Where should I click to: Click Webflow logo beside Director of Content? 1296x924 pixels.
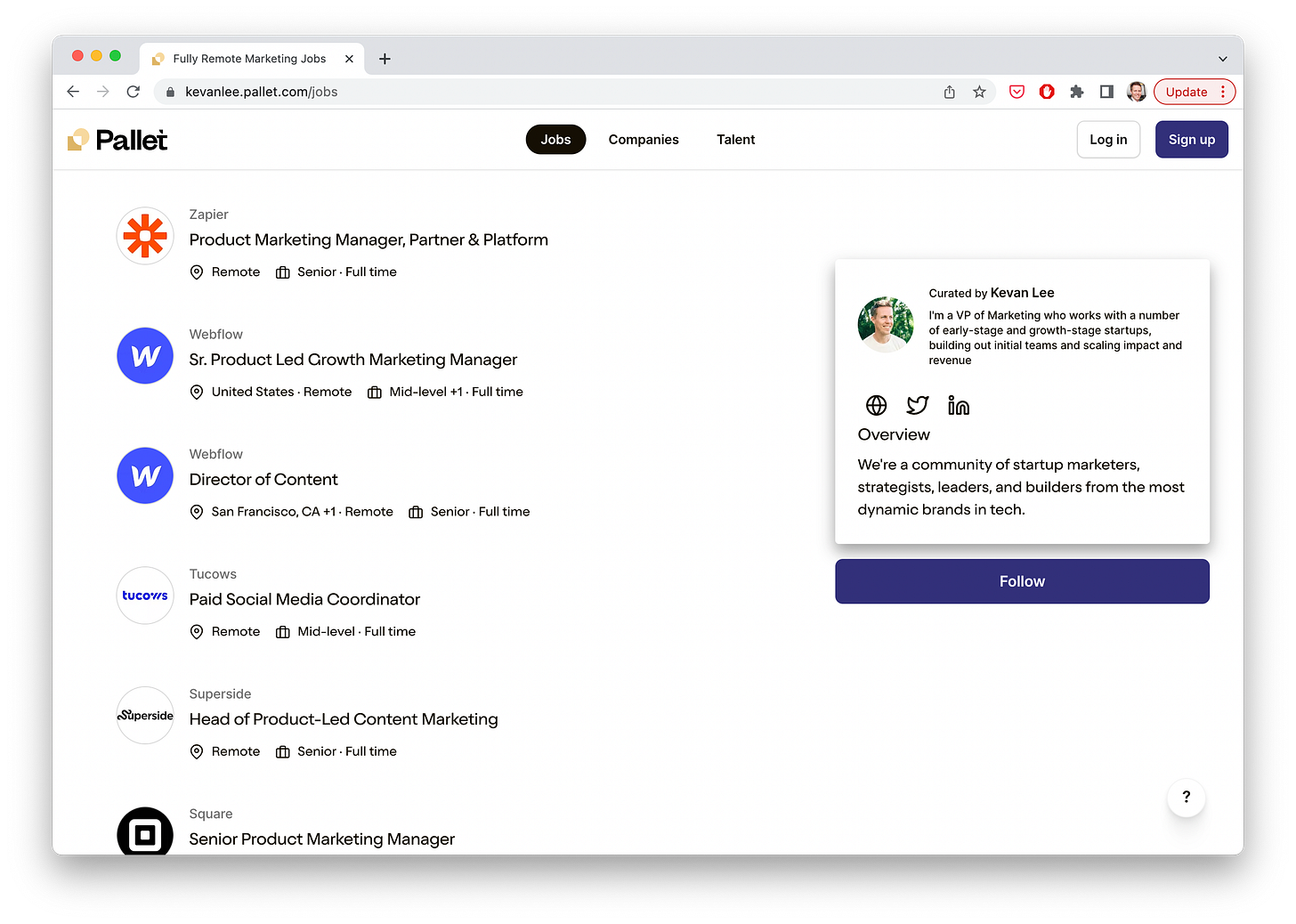tap(145, 475)
